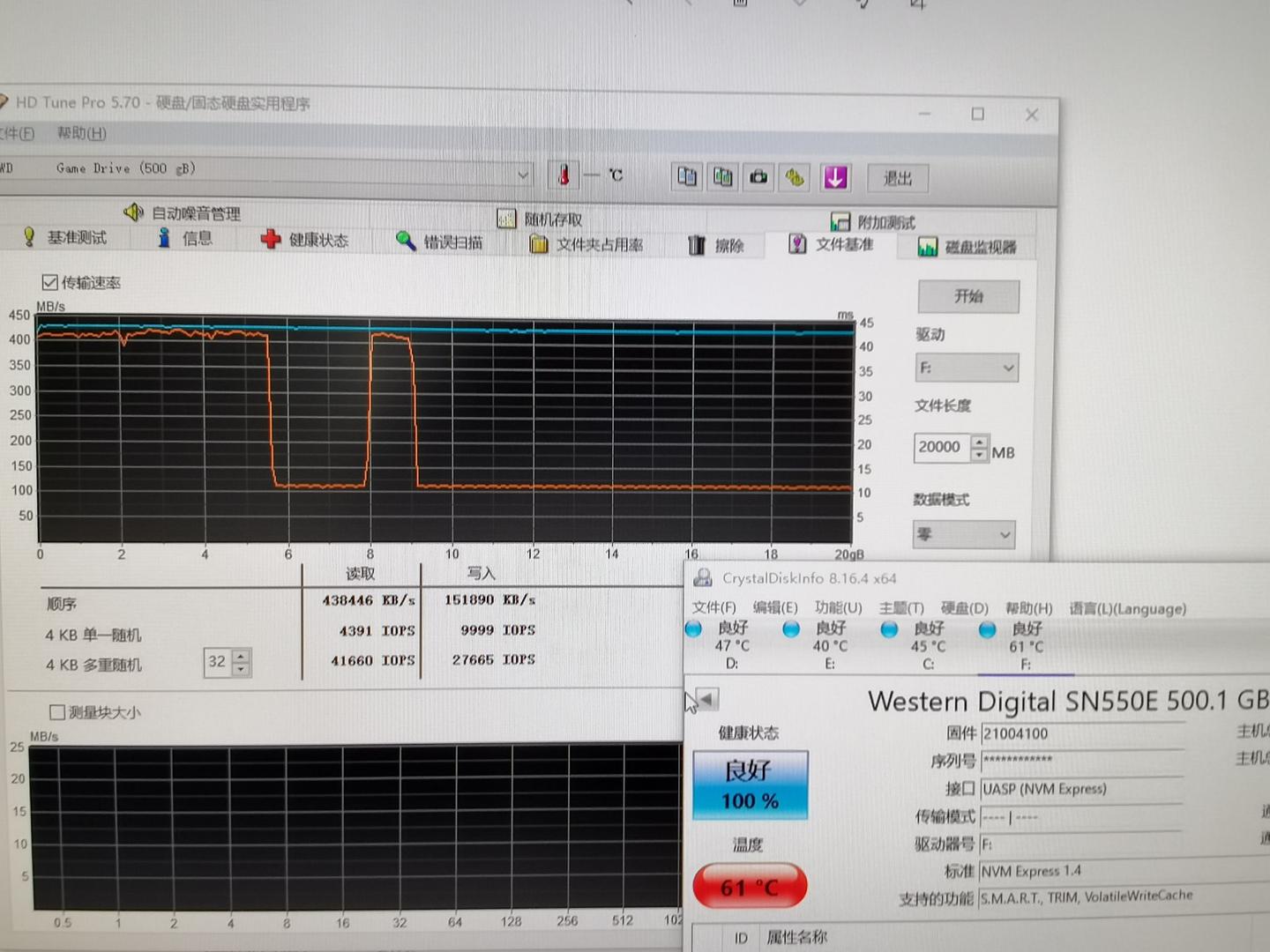This screenshot has height=952, width=1270.
Task: Click the red 61°C temperature badge
Action: [x=749, y=886]
